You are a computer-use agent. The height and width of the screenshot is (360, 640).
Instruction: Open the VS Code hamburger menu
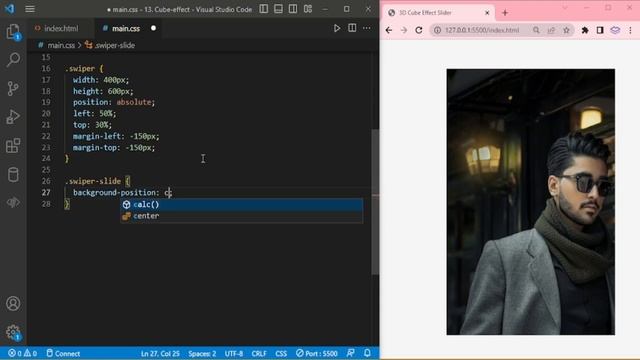(30, 9)
